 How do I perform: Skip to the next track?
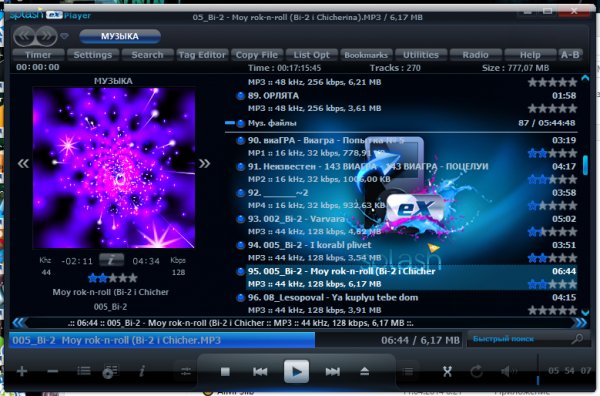point(332,372)
